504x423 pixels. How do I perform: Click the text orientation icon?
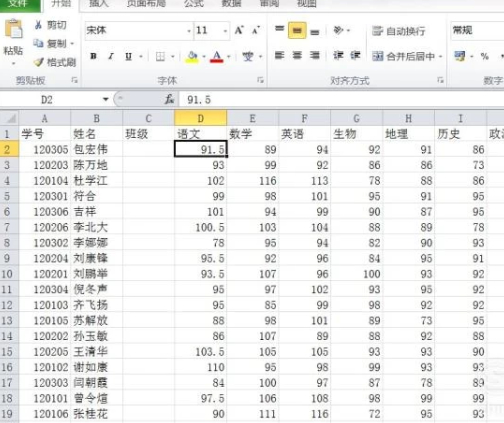pyautogui.click(x=338, y=30)
